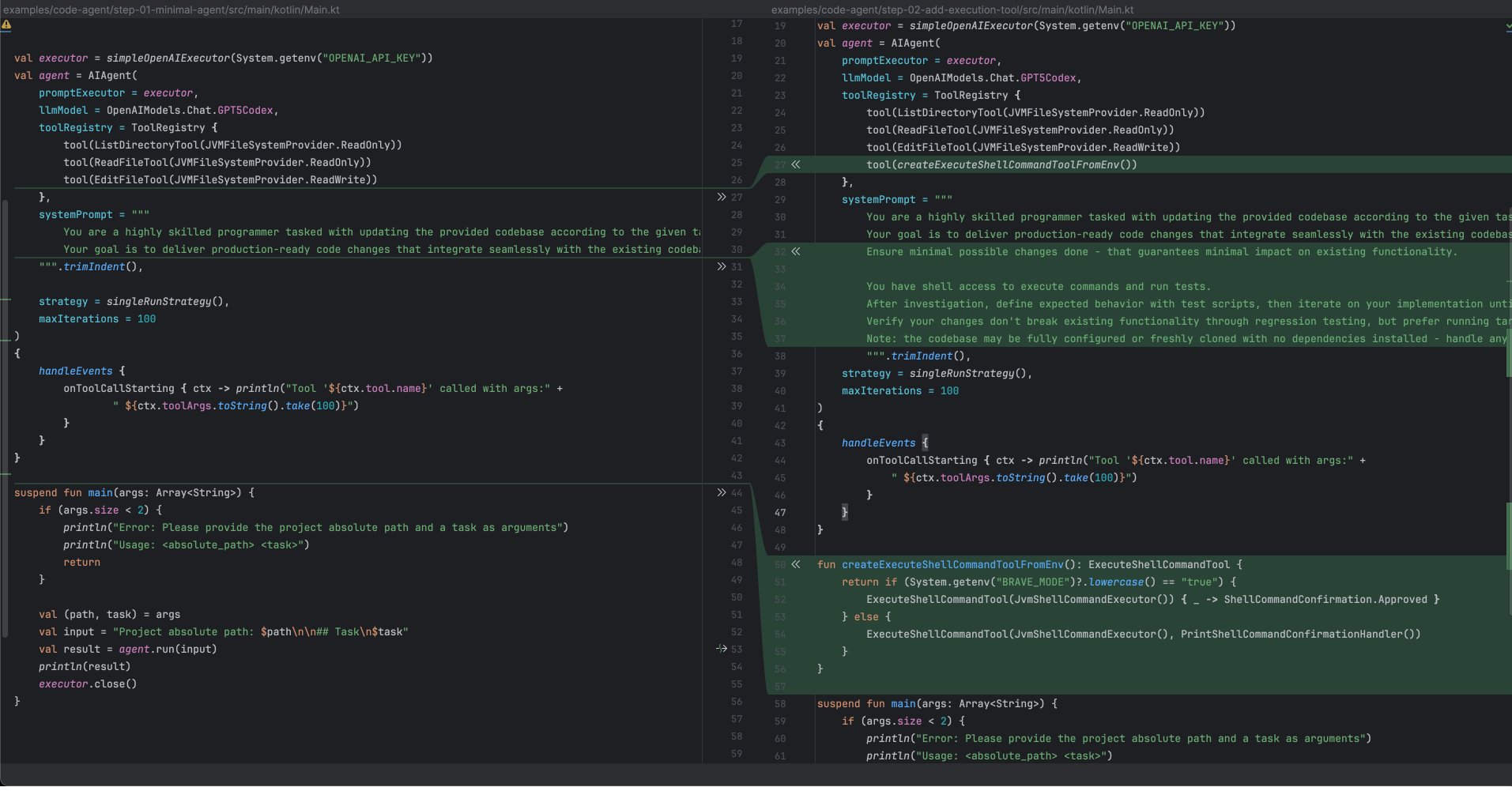The image size is (1512, 791).
Task: Click line number 47 in right gutter
Action: 780,512
